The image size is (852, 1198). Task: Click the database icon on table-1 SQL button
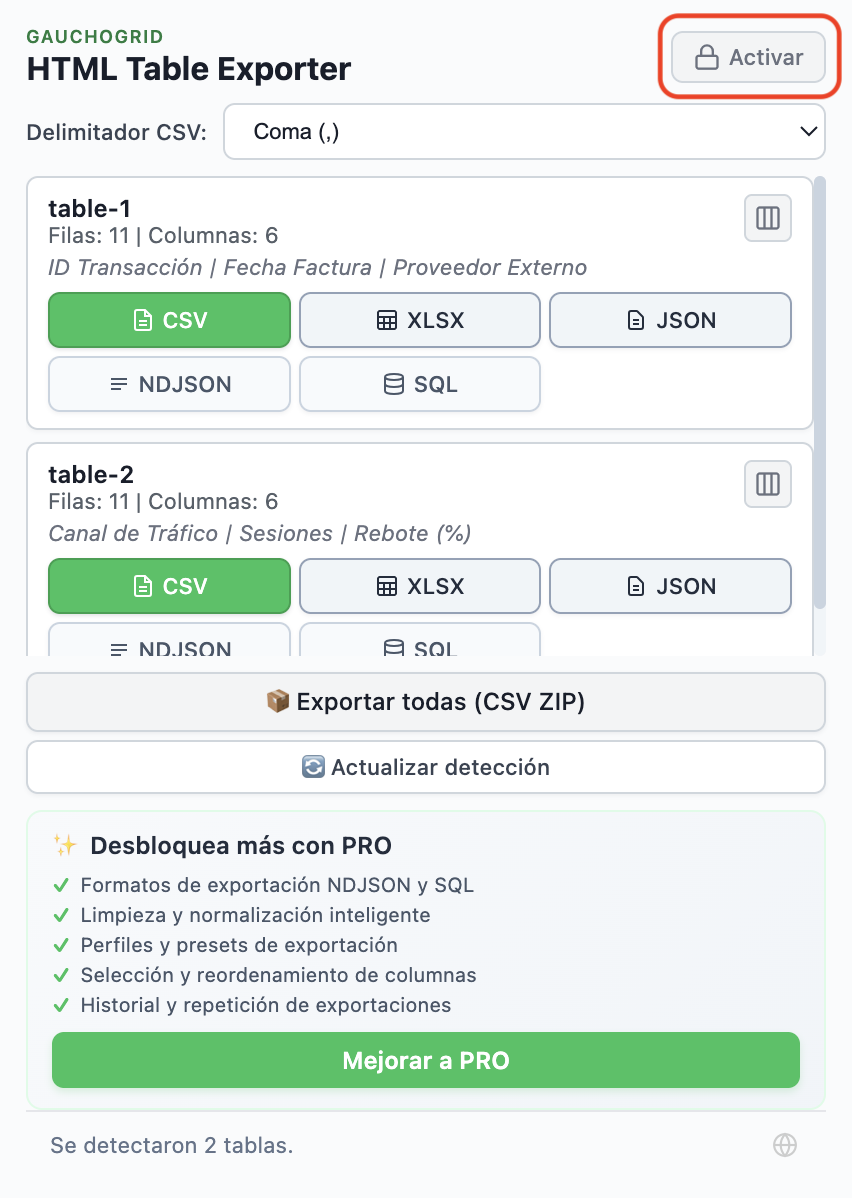[391, 384]
